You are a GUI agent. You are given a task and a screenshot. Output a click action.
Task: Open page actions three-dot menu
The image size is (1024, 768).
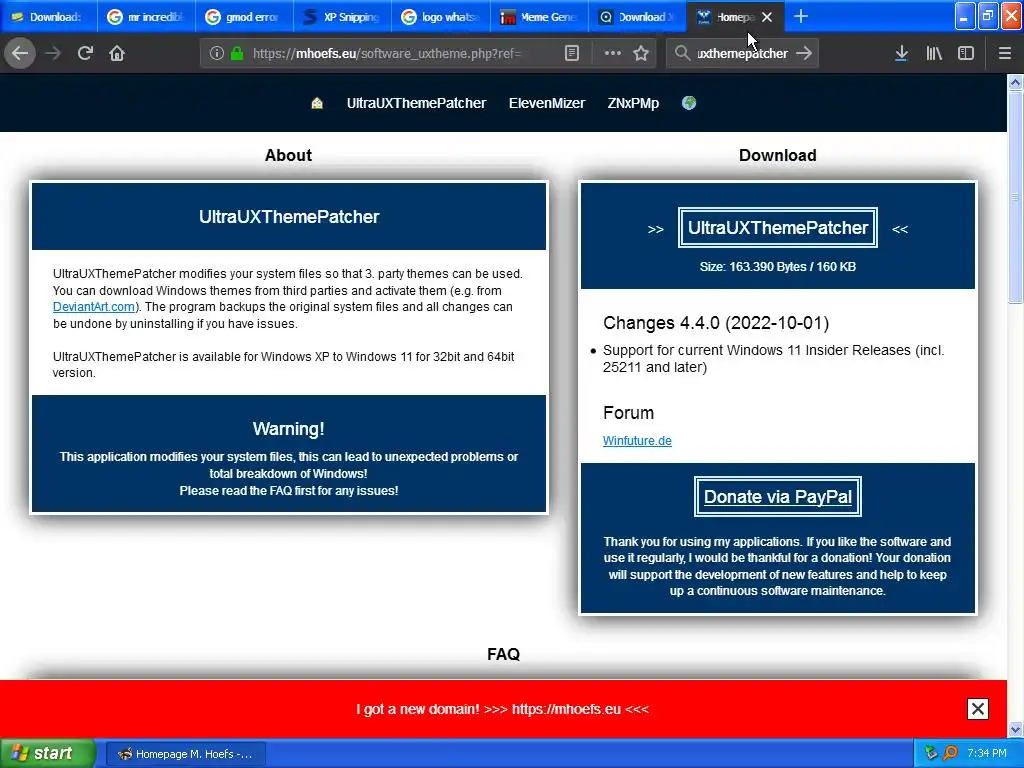point(613,53)
